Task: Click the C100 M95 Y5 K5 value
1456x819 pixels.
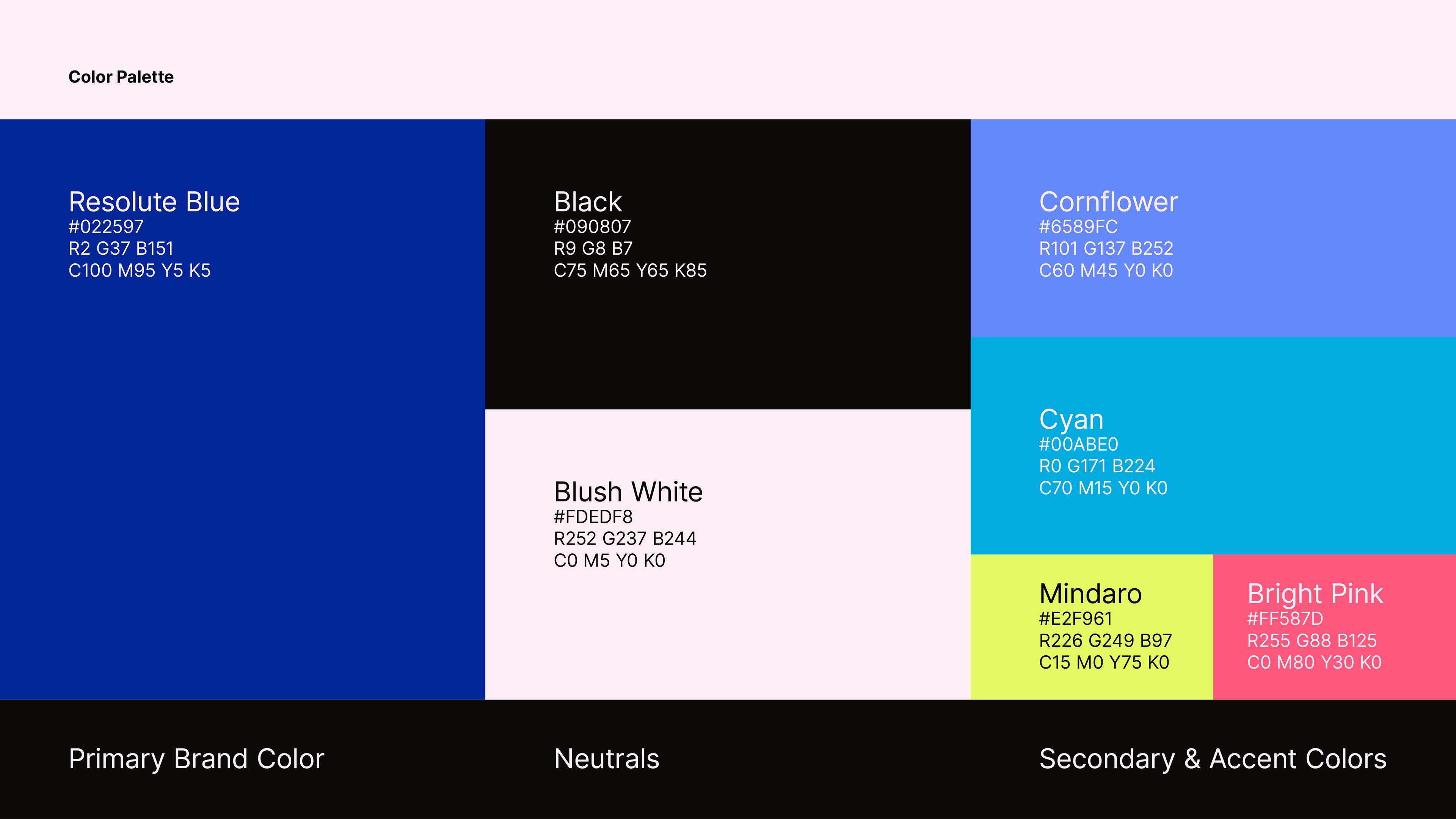Action: coord(140,271)
